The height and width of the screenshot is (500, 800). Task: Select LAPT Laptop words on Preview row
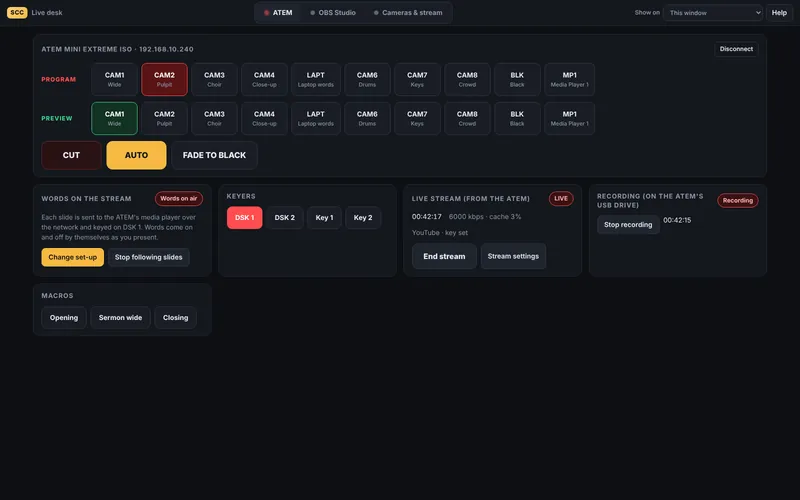pos(316,118)
